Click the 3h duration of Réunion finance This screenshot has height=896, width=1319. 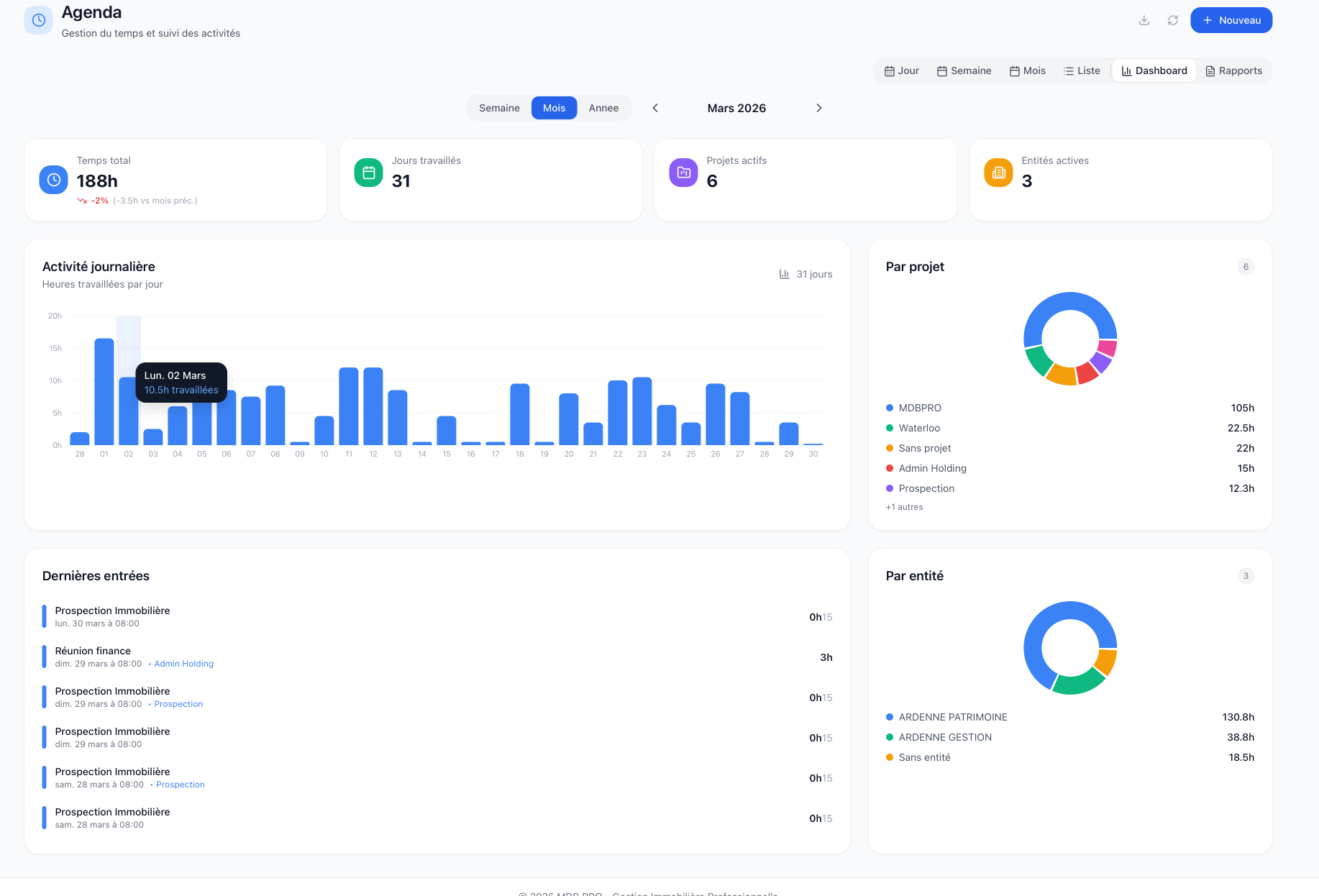[826, 657]
